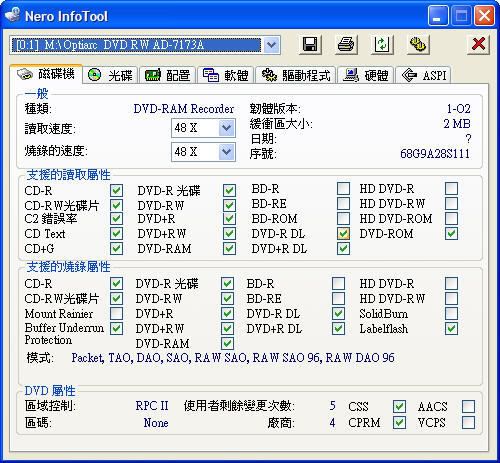This screenshot has width=500, height=463.
Task: Switch to the 配置 tab
Action: click(x=168, y=75)
